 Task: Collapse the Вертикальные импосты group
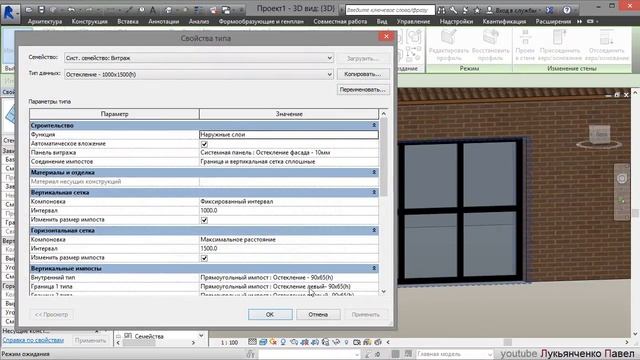click(x=373, y=268)
